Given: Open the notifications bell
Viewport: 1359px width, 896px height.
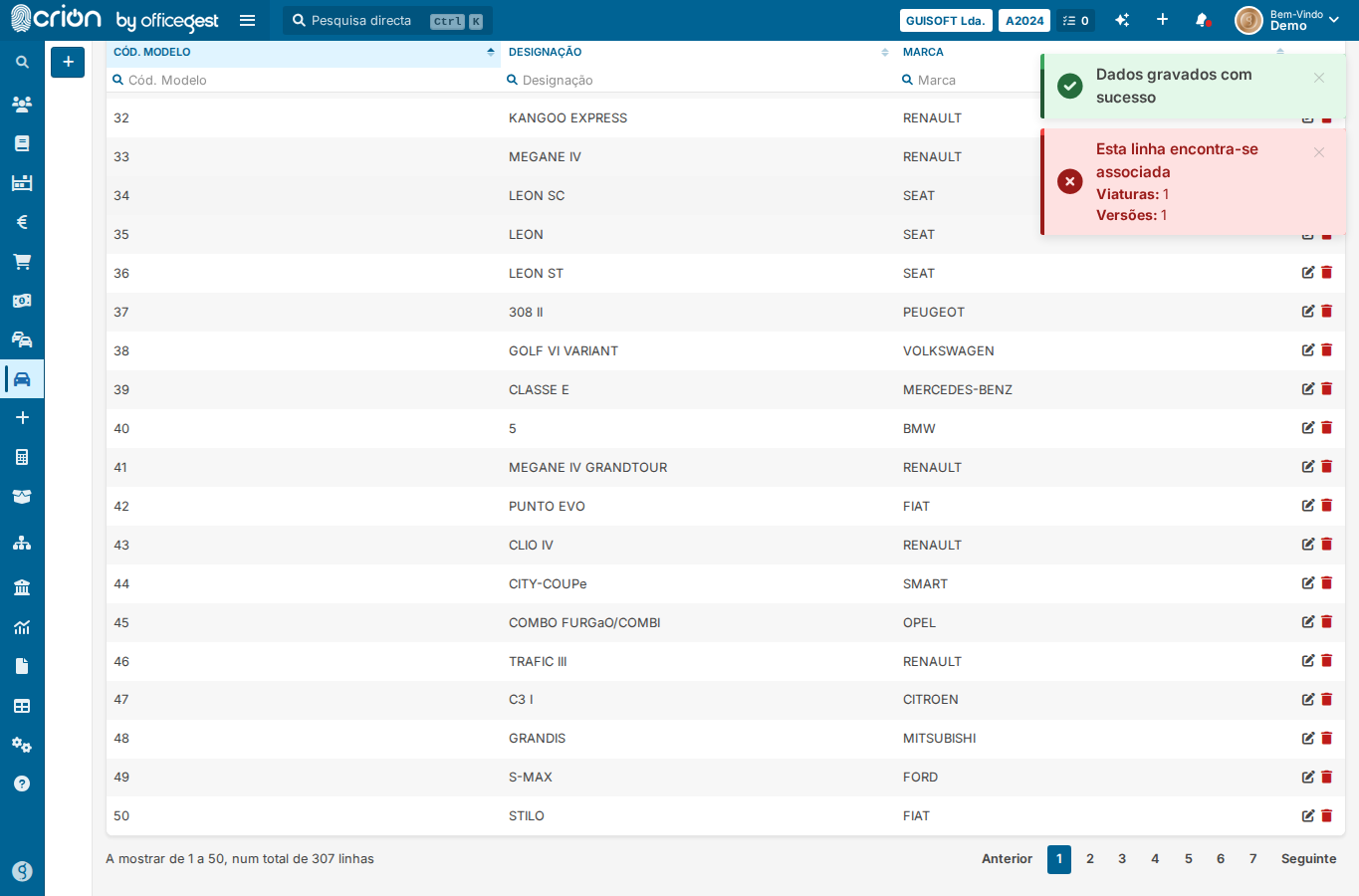Looking at the screenshot, I should [1202, 20].
